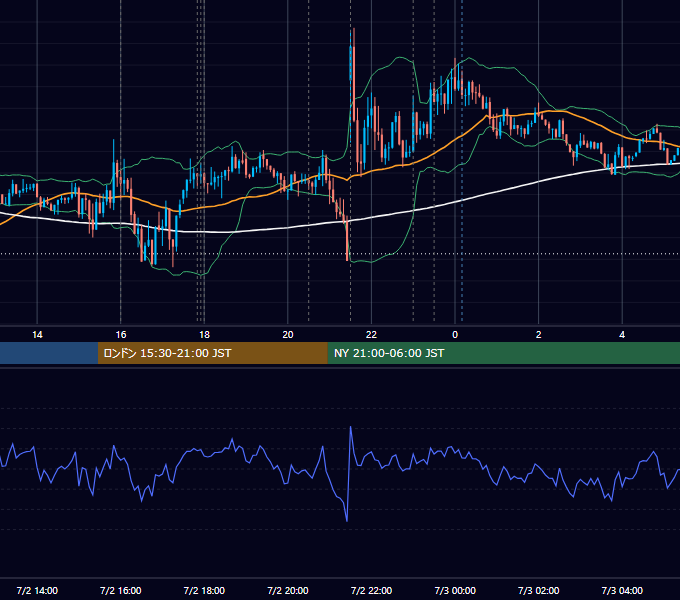The height and width of the screenshot is (600, 680).
Task: Click the "16" hour label on chart axis
Action: tap(121, 335)
